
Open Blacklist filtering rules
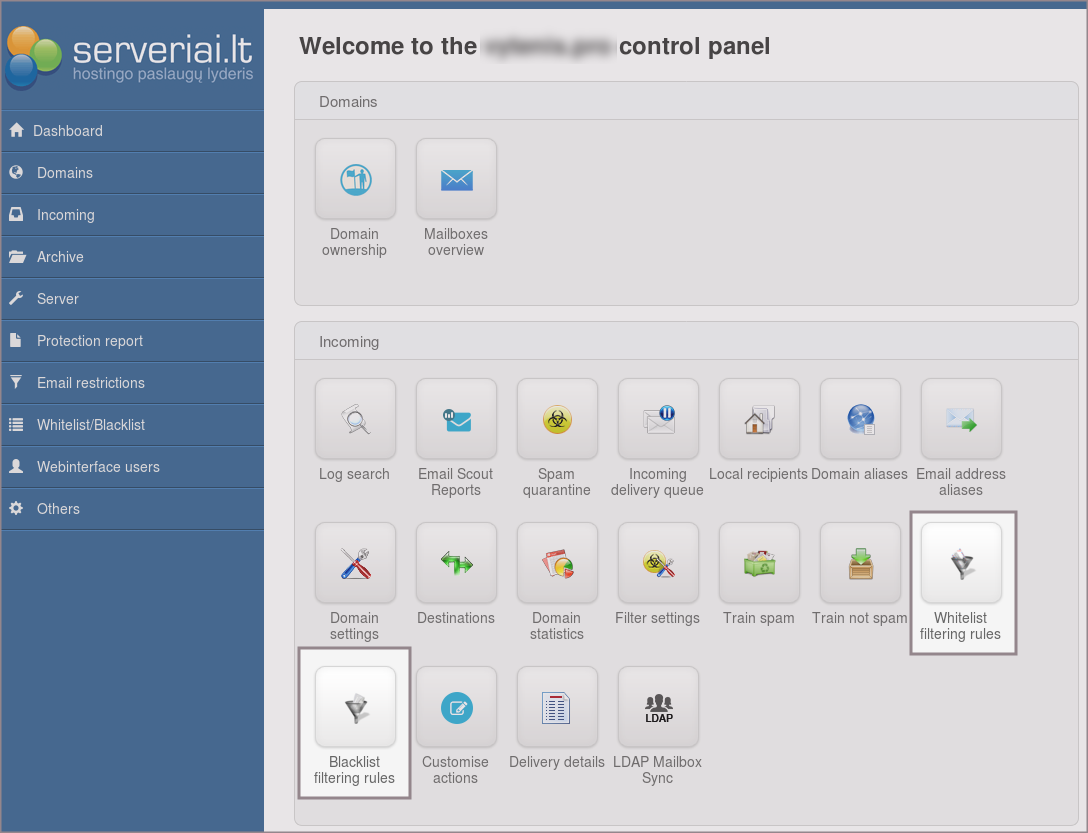coord(355,707)
